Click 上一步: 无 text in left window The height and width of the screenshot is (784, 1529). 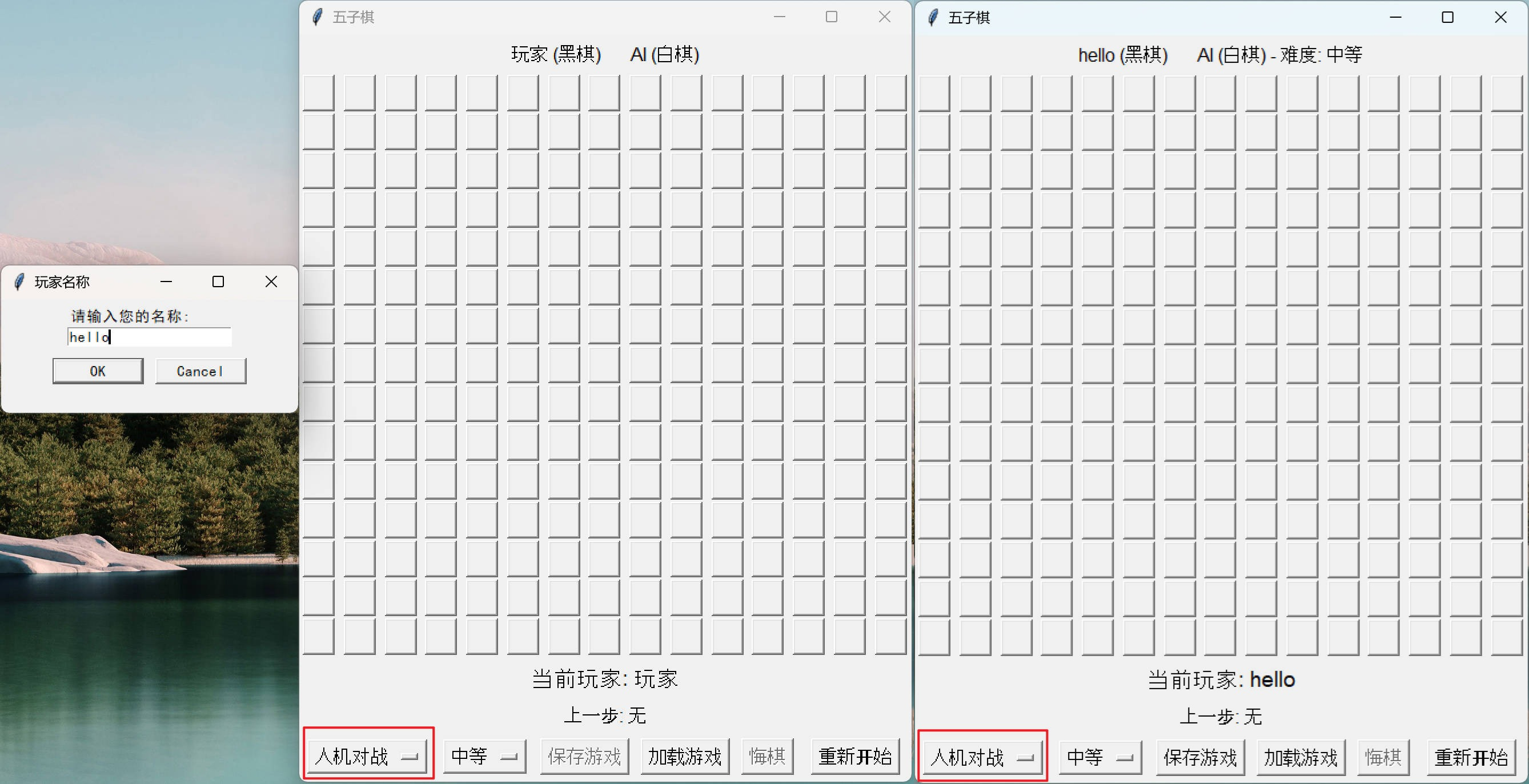click(x=605, y=715)
